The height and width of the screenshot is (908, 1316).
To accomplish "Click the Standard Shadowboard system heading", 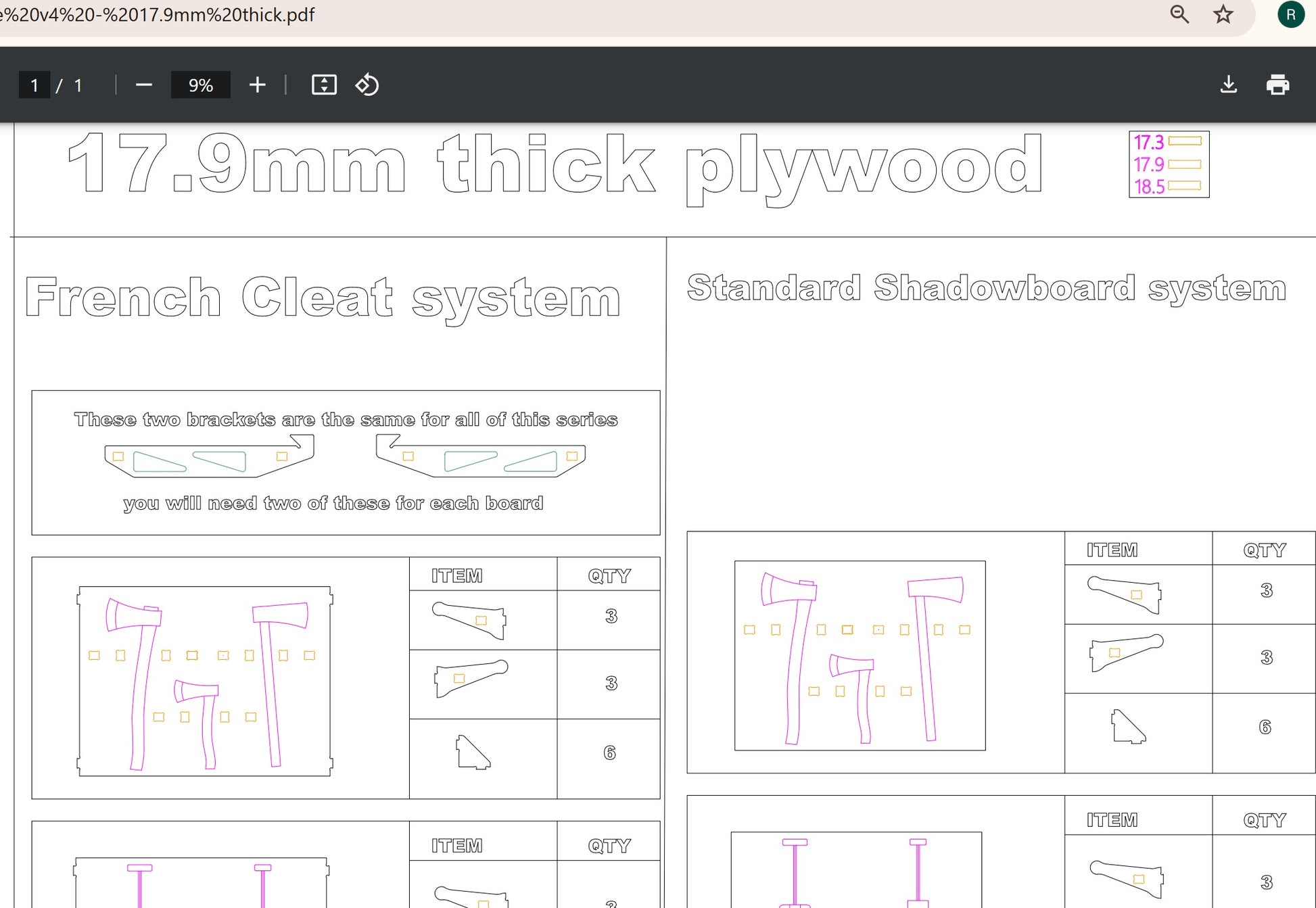I will point(986,289).
